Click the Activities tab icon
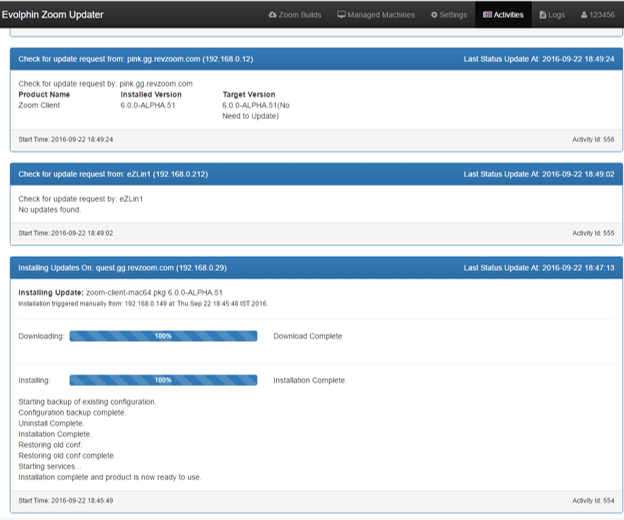This screenshot has height=520, width=624. [x=487, y=15]
